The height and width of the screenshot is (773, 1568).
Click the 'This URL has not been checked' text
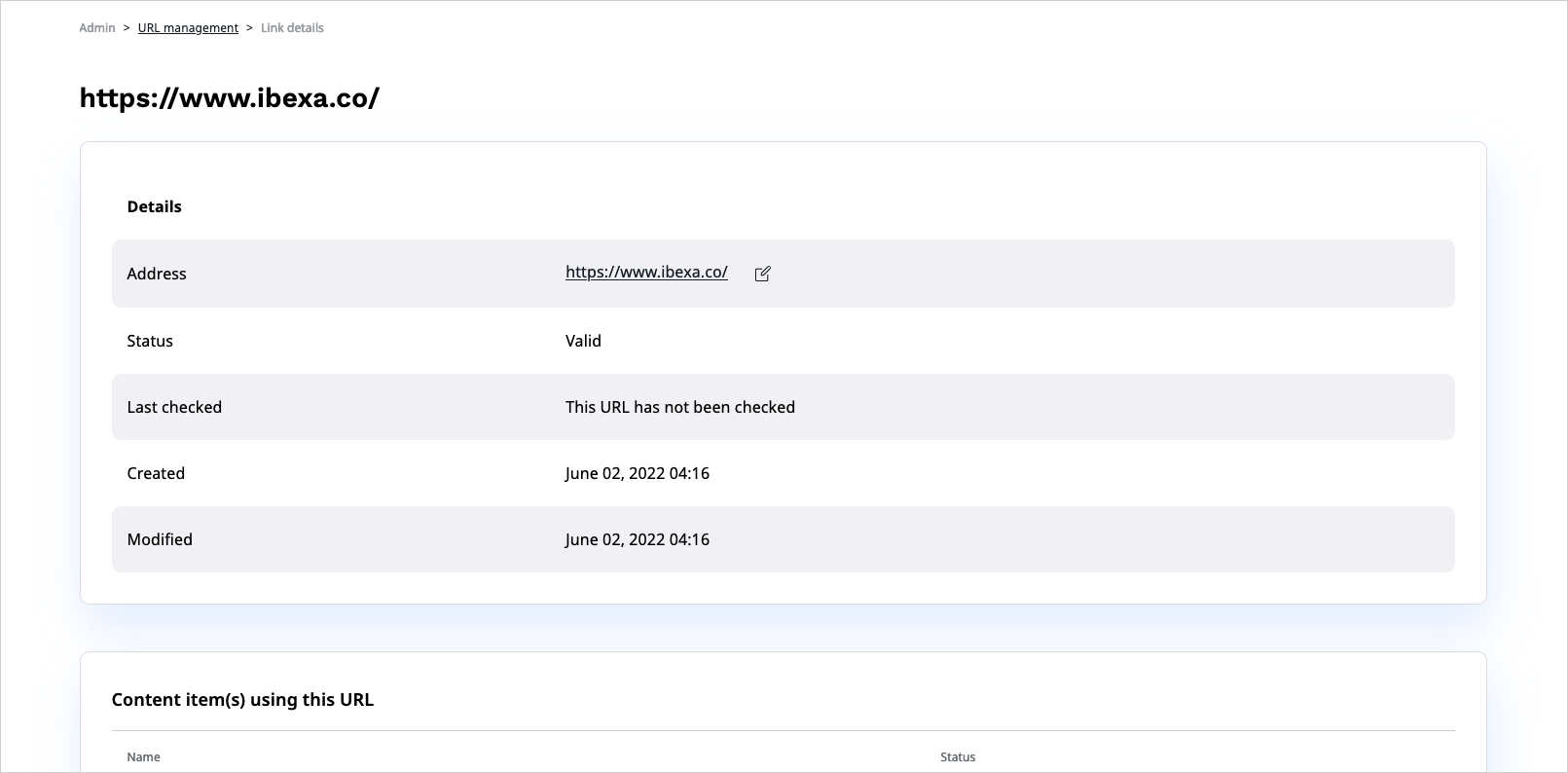(x=679, y=407)
